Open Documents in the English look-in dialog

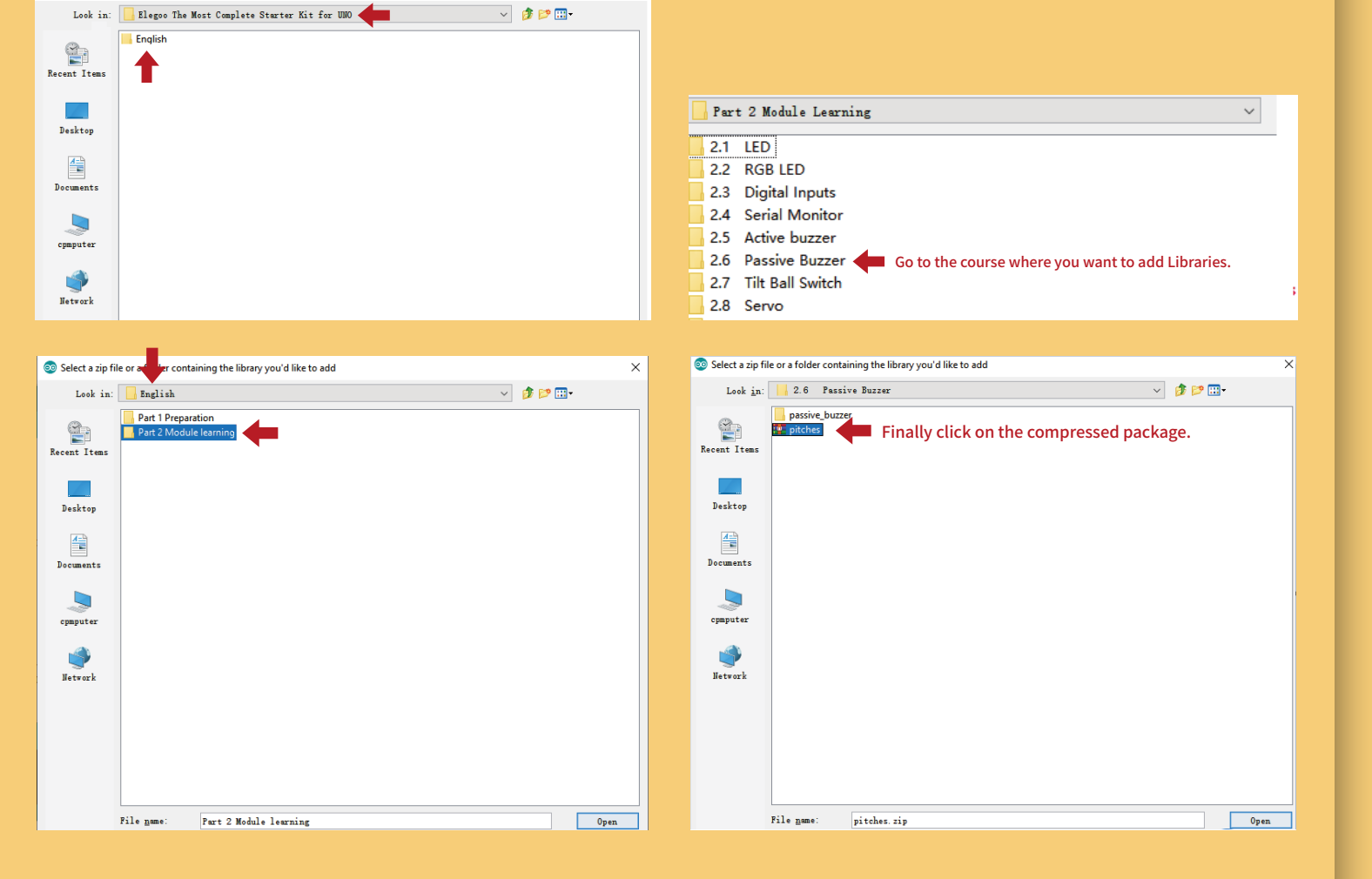pos(79,552)
